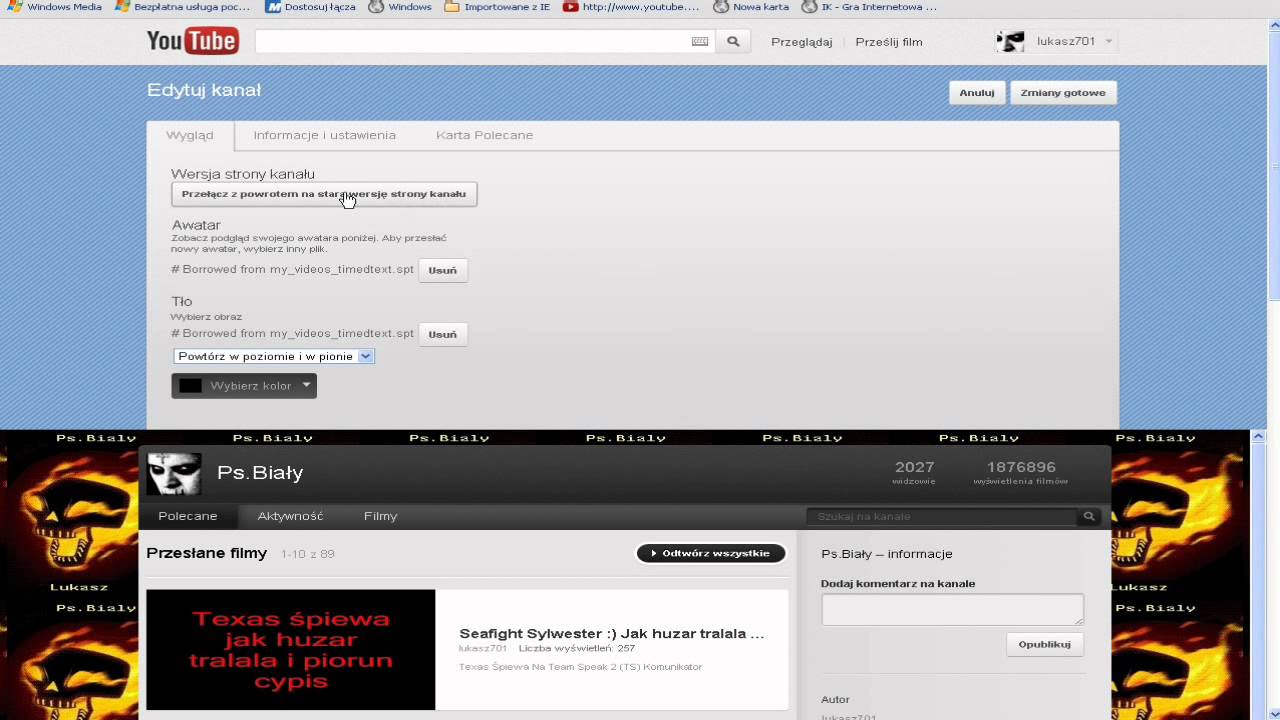
Task: Open Seafight Sylwester video title
Action: coord(612,633)
